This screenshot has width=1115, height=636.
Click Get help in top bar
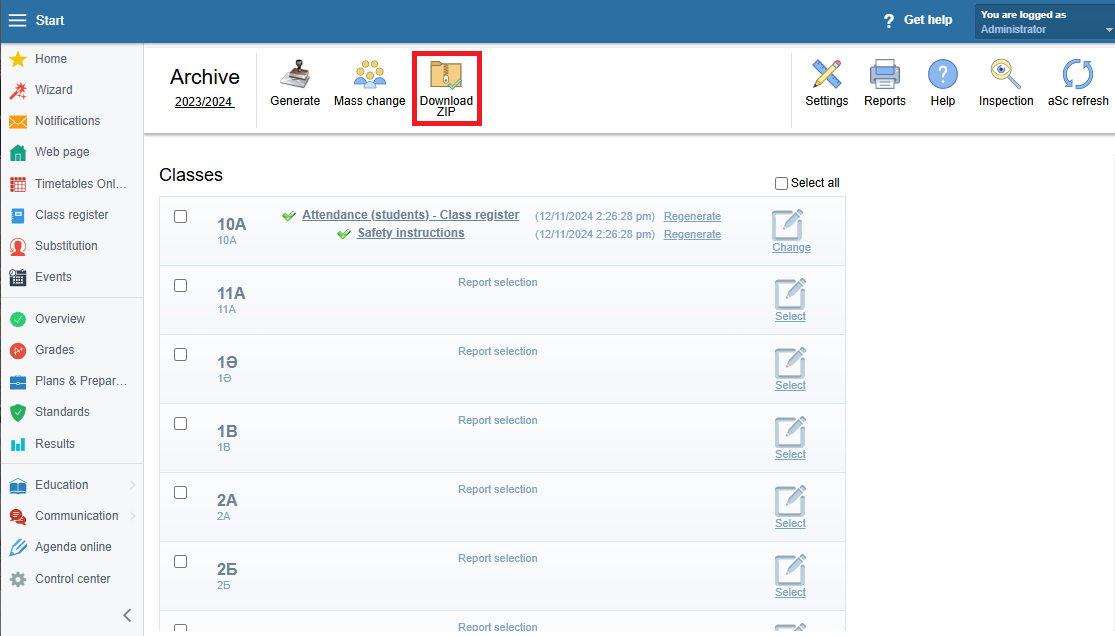point(918,21)
